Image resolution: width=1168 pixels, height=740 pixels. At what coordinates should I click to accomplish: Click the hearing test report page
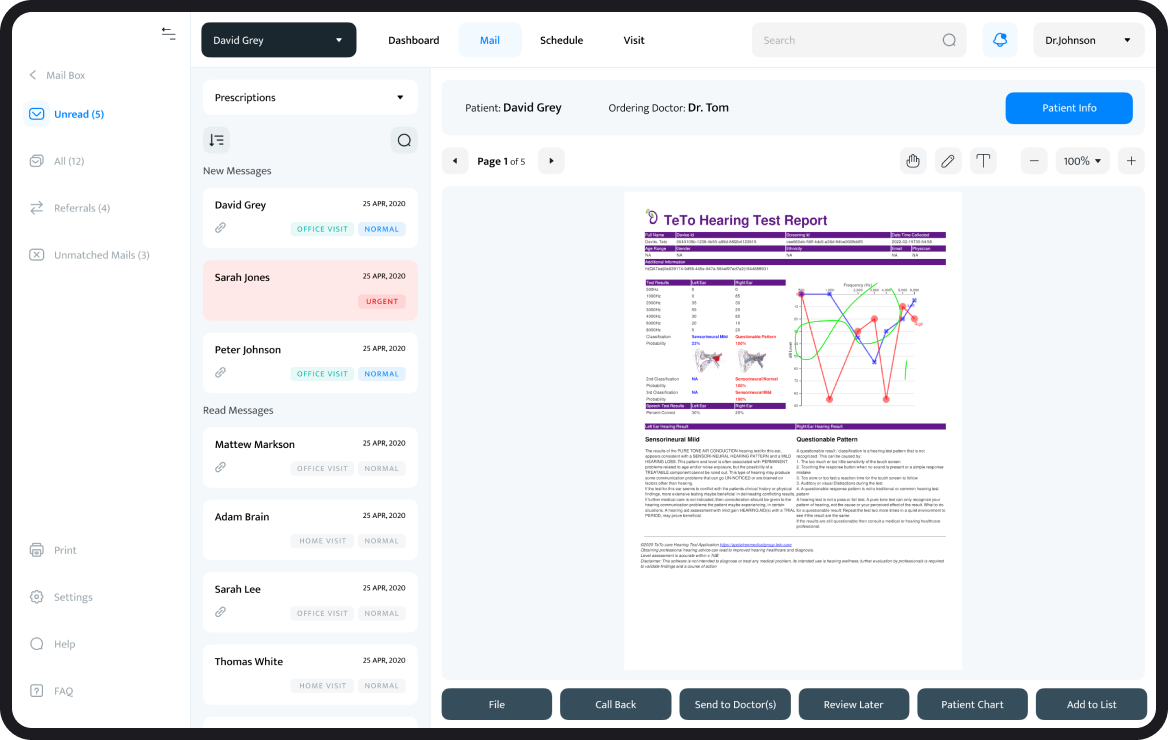[793, 431]
